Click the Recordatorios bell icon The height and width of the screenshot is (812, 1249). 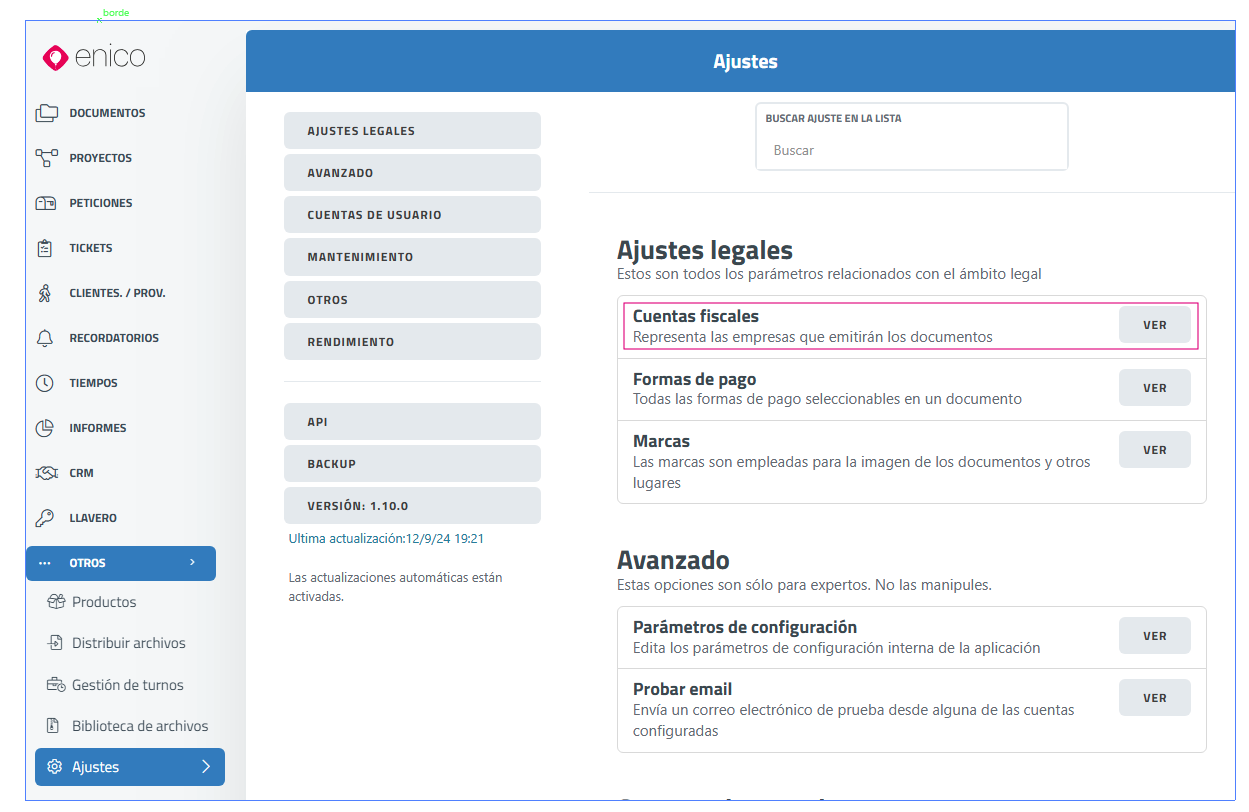[x=45, y=338]
